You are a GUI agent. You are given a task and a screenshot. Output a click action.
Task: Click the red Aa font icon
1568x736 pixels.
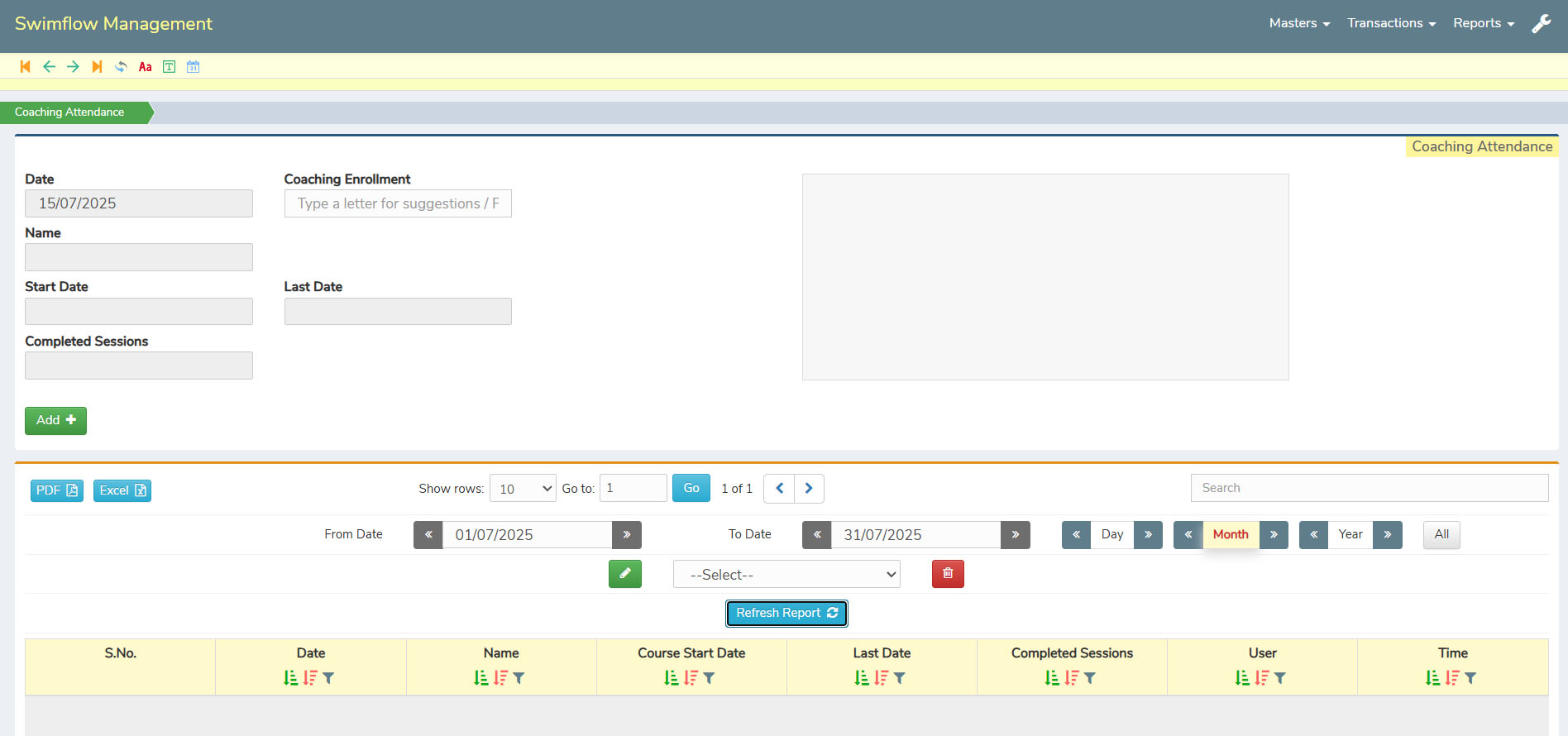pos(145,67)
